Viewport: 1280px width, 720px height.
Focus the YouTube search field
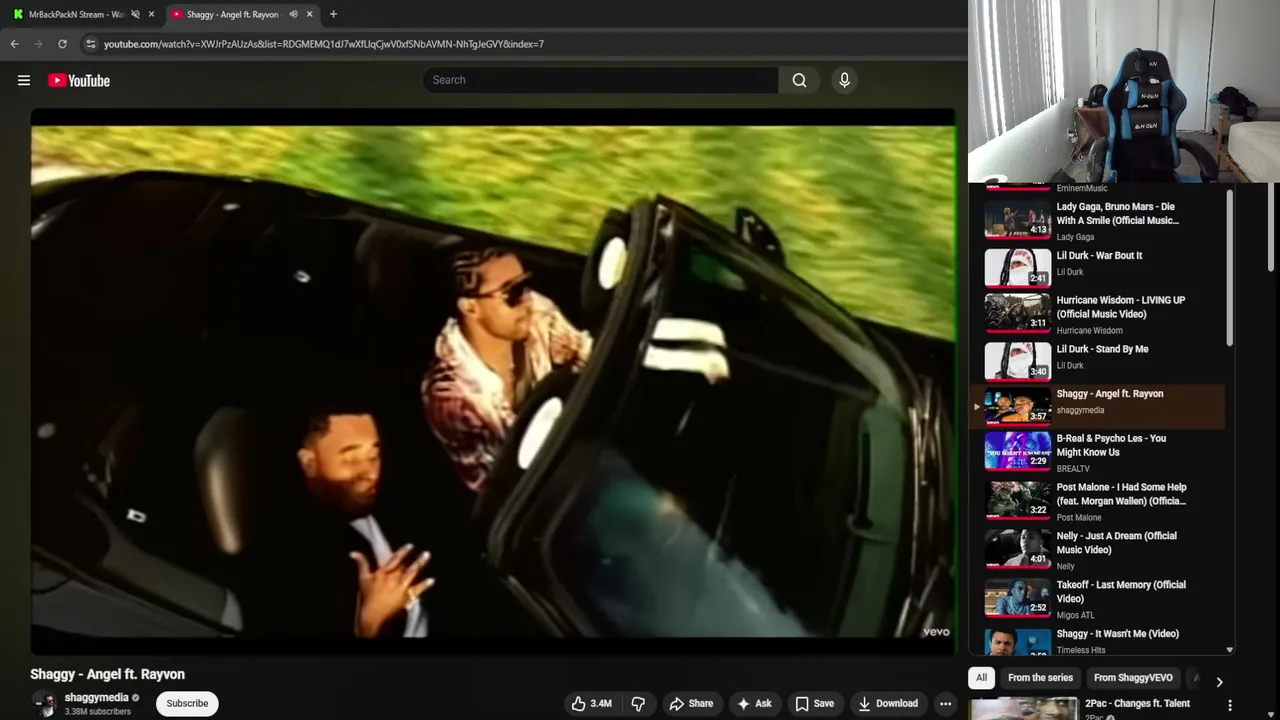tap(600, 80)
